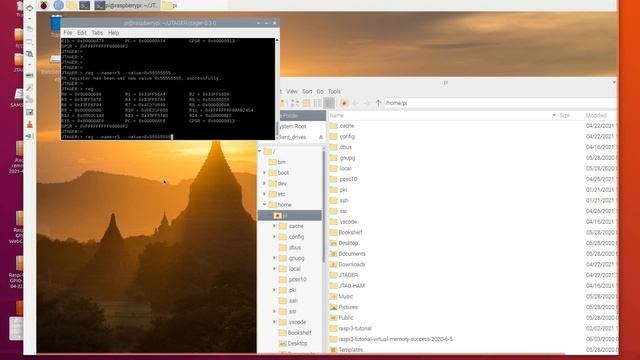The image size is (640, 360).
Task: Select the .gnupg folder in file list
Action: point(342,158)
